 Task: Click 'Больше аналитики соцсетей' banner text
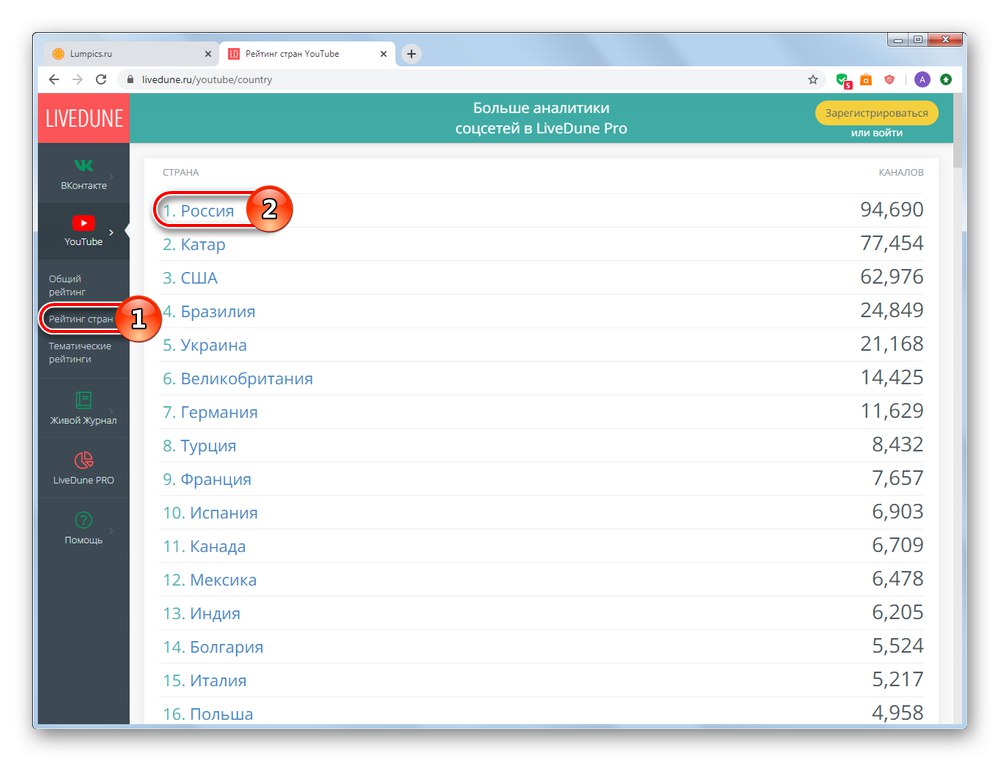coord(541,118)
